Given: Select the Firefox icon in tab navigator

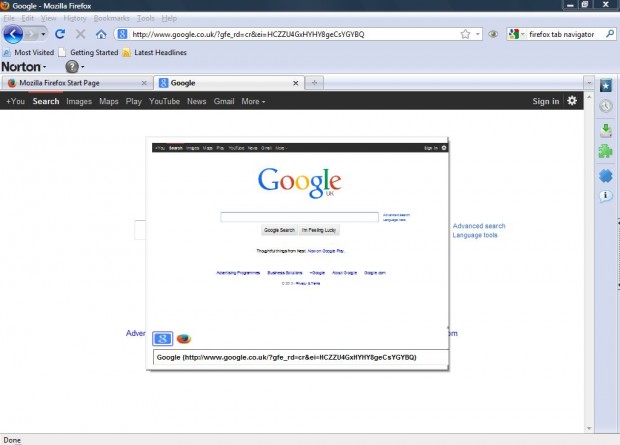Looking at the screenshot, I should click(x=184, y=339).
